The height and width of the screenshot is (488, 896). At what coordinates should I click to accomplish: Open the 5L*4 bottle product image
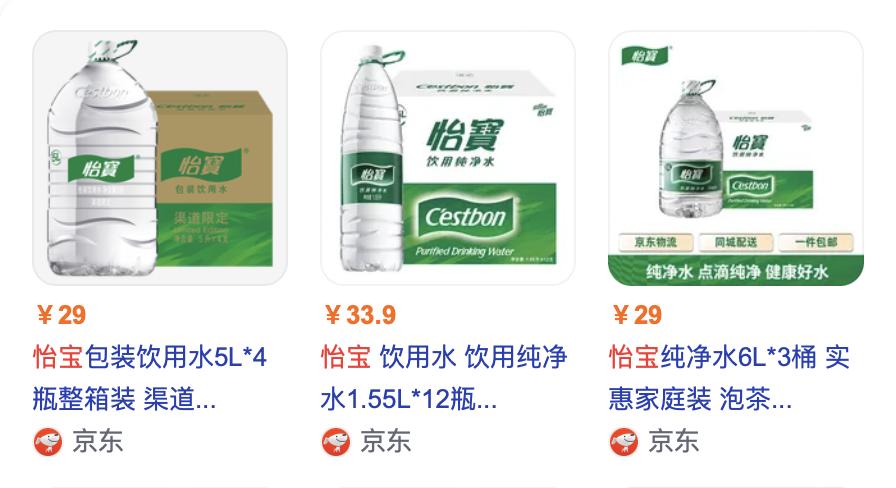click(160, 158)
